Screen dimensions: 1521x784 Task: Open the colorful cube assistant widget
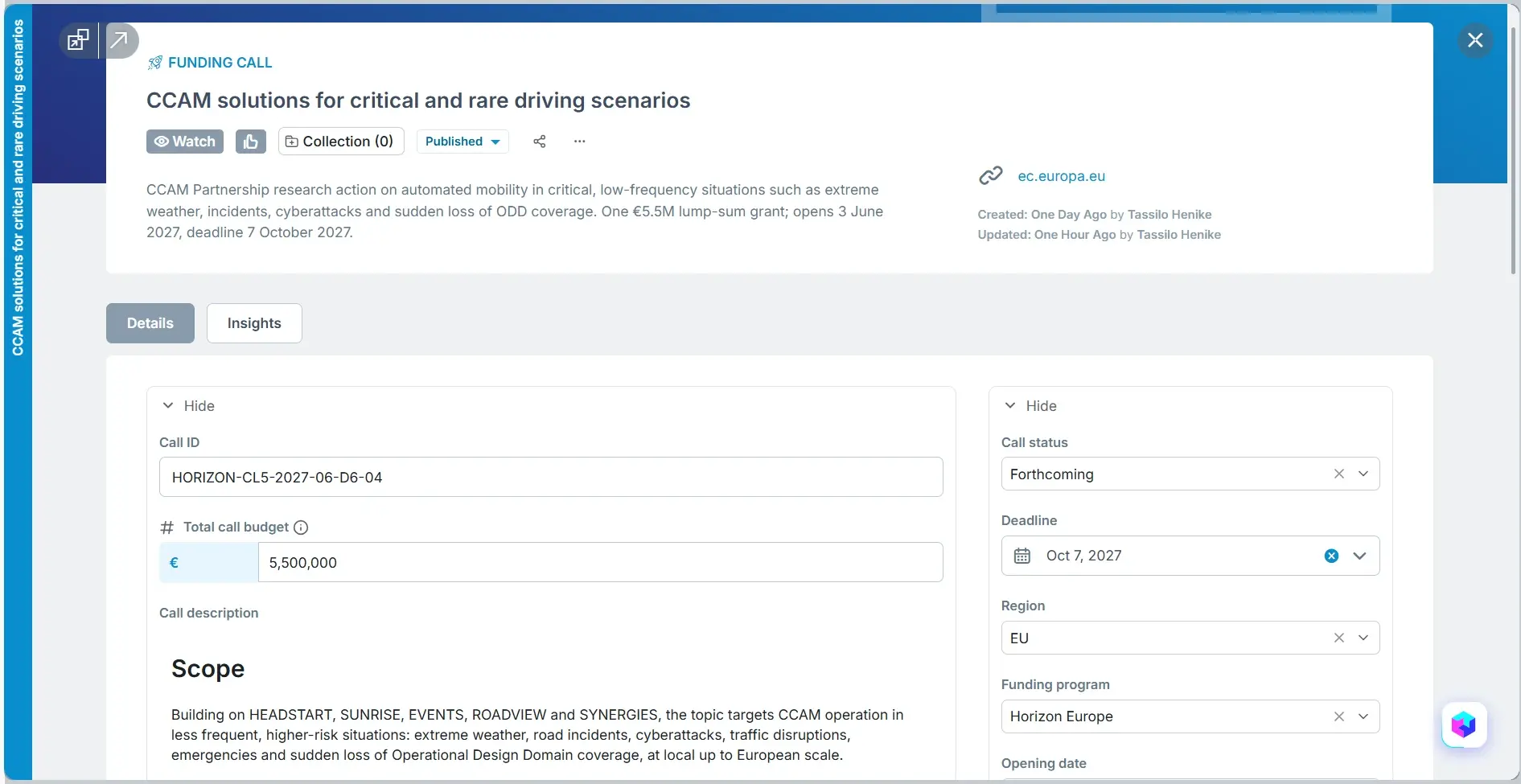point(1464,724)
